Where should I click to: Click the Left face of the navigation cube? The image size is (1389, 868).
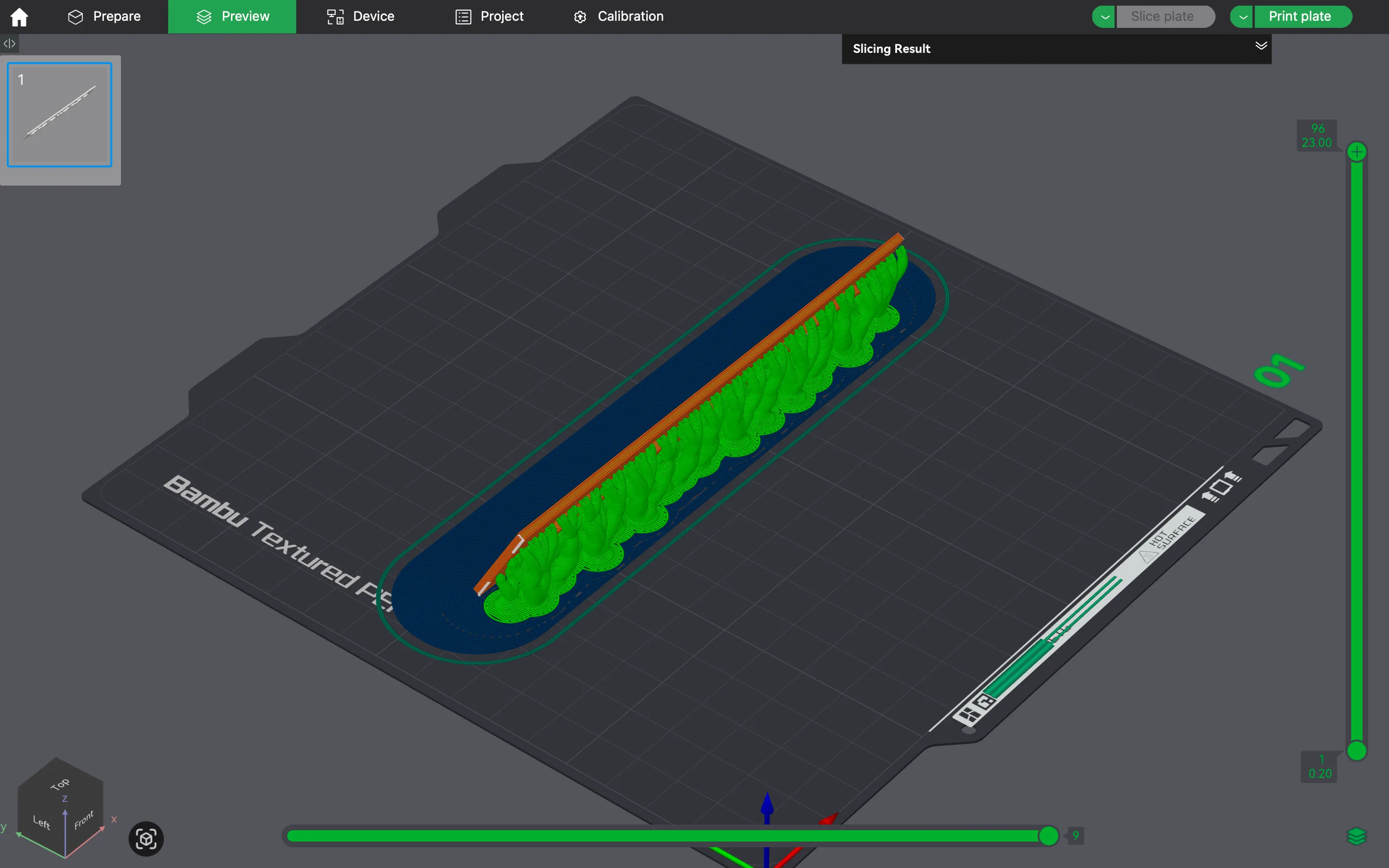point(42,822)
